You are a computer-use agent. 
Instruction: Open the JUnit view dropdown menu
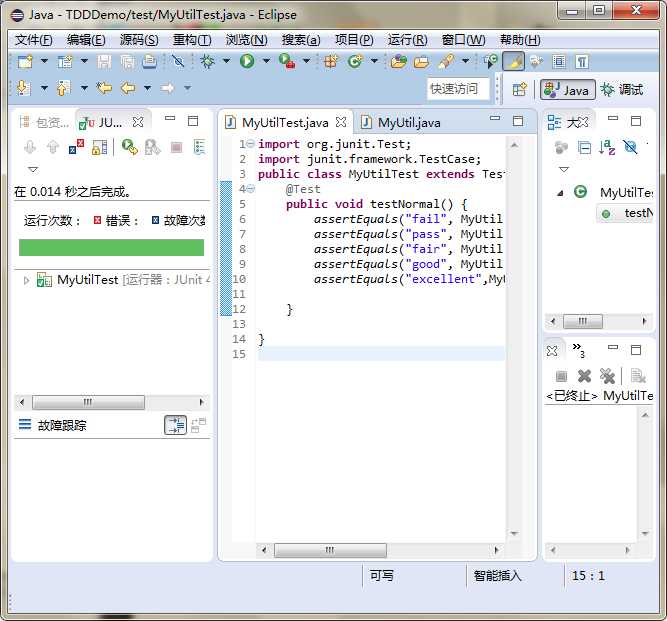point(31,169)
